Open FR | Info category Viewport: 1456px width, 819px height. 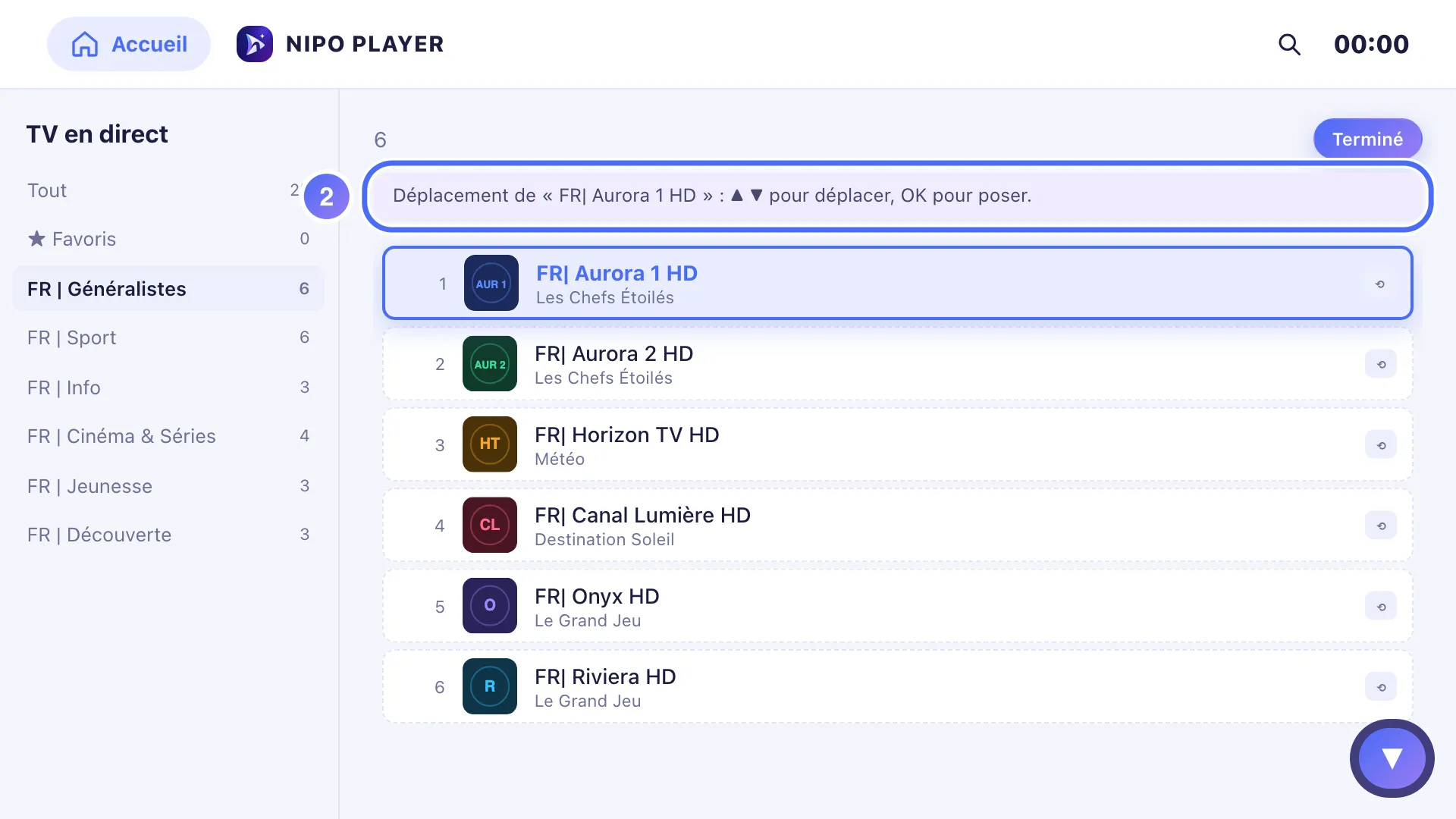(x=168, y=388)
